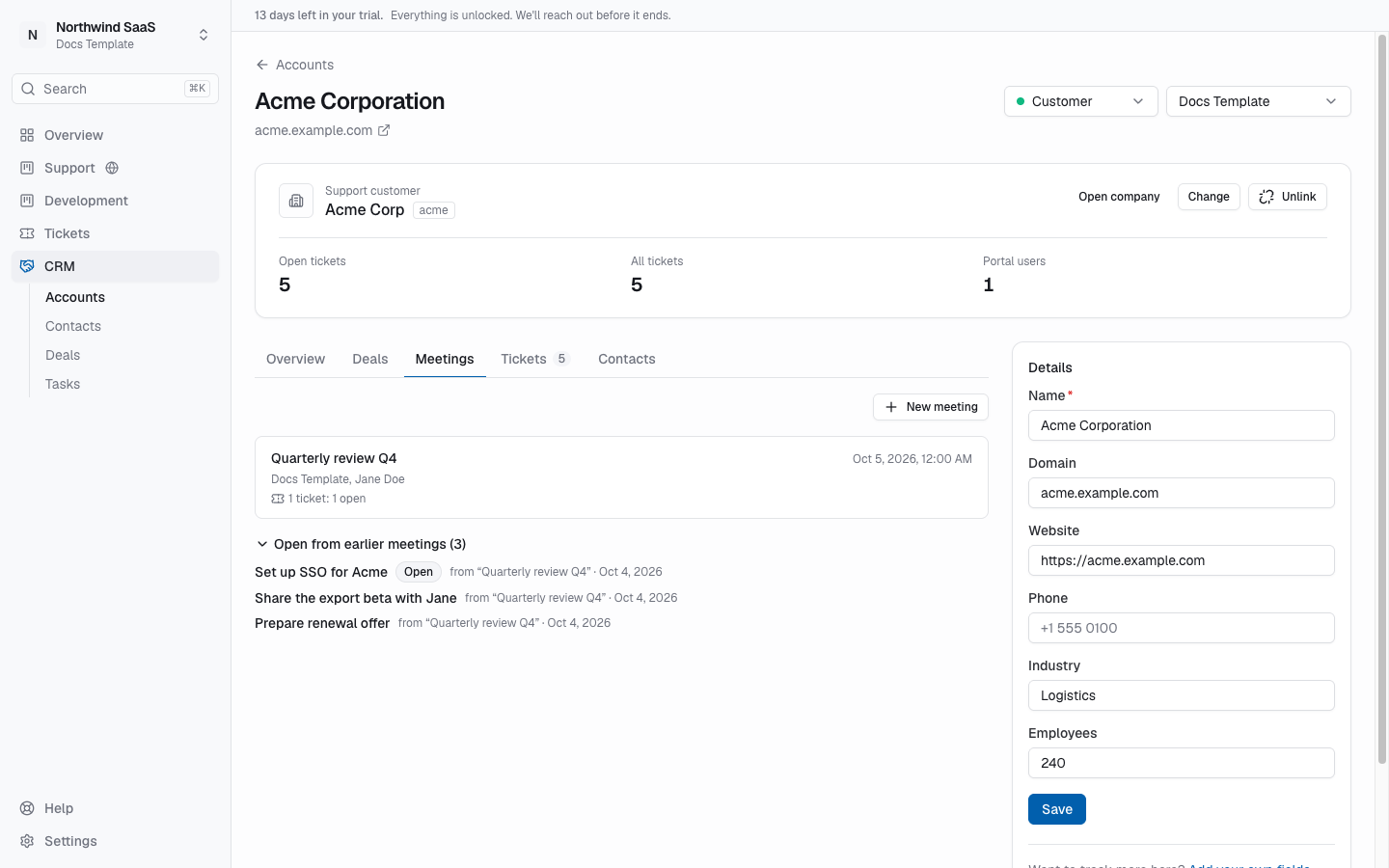Click the Support board icon in sidebar

pos(27,168)
